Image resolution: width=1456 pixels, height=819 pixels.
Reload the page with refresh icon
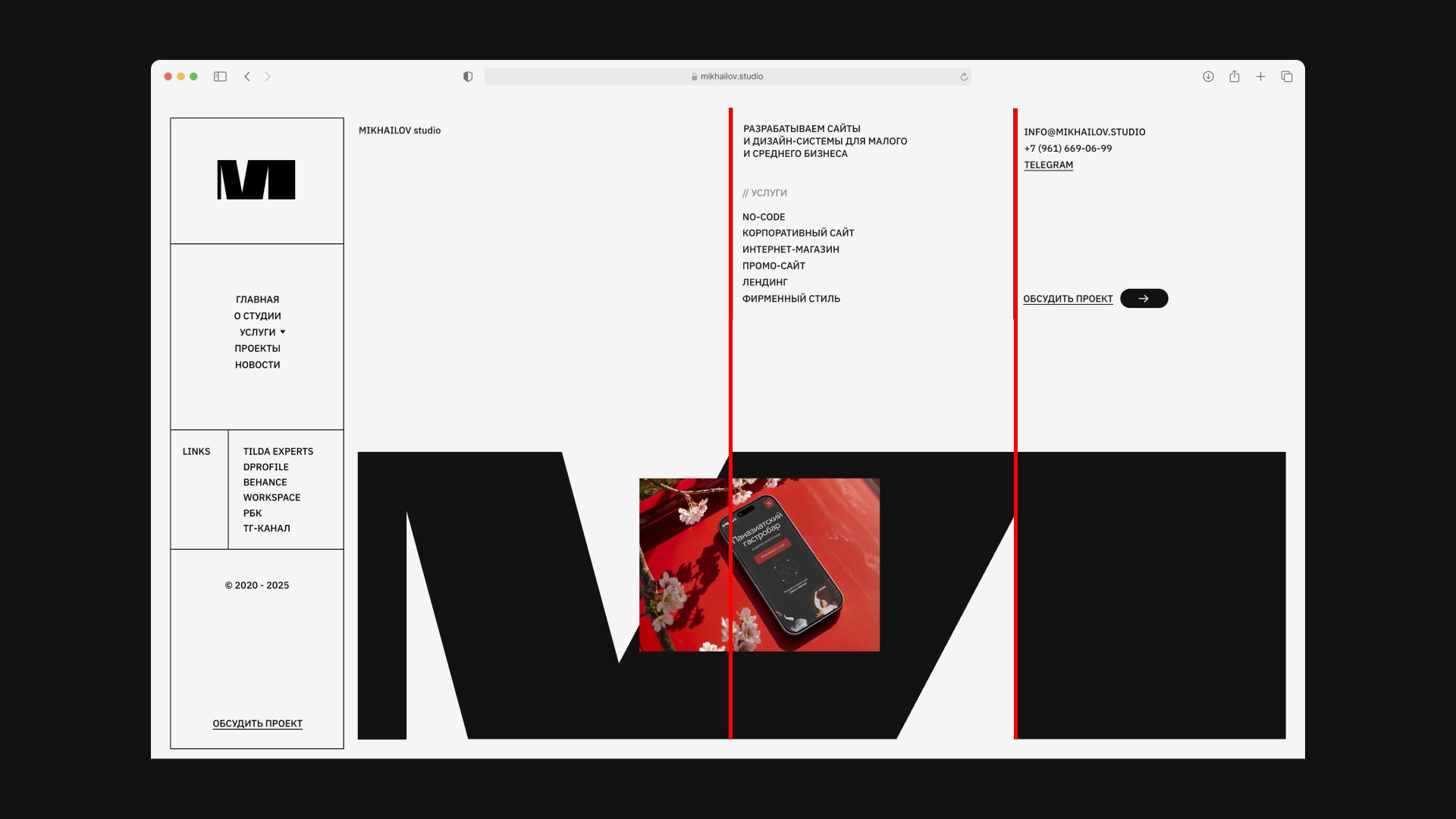(964, 77)
